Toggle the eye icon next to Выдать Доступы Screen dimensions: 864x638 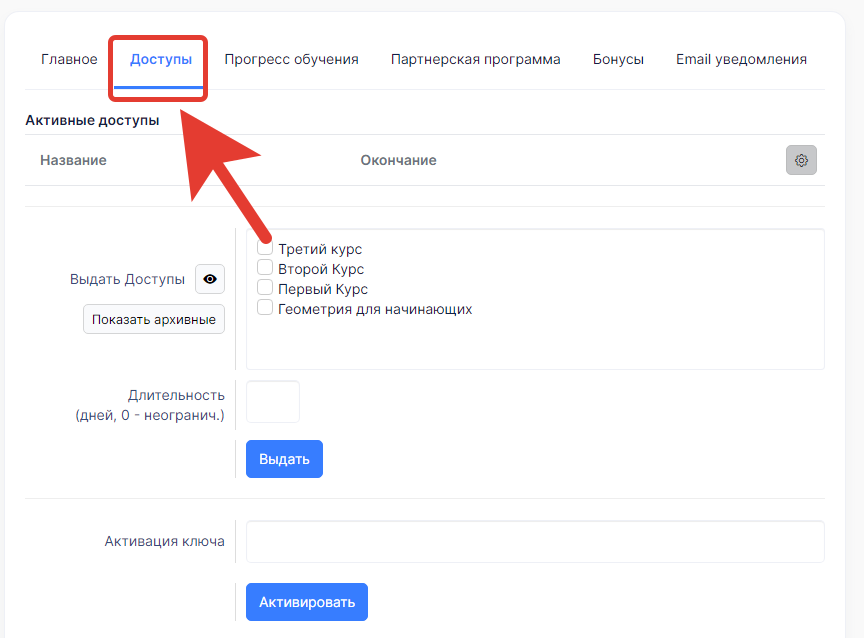(x=210, y=279)
